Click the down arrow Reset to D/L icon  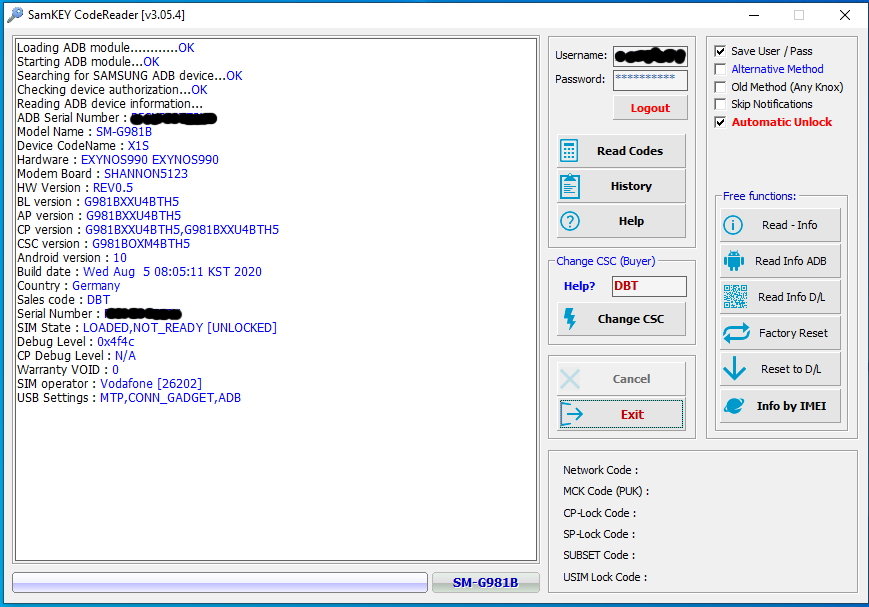734,369
